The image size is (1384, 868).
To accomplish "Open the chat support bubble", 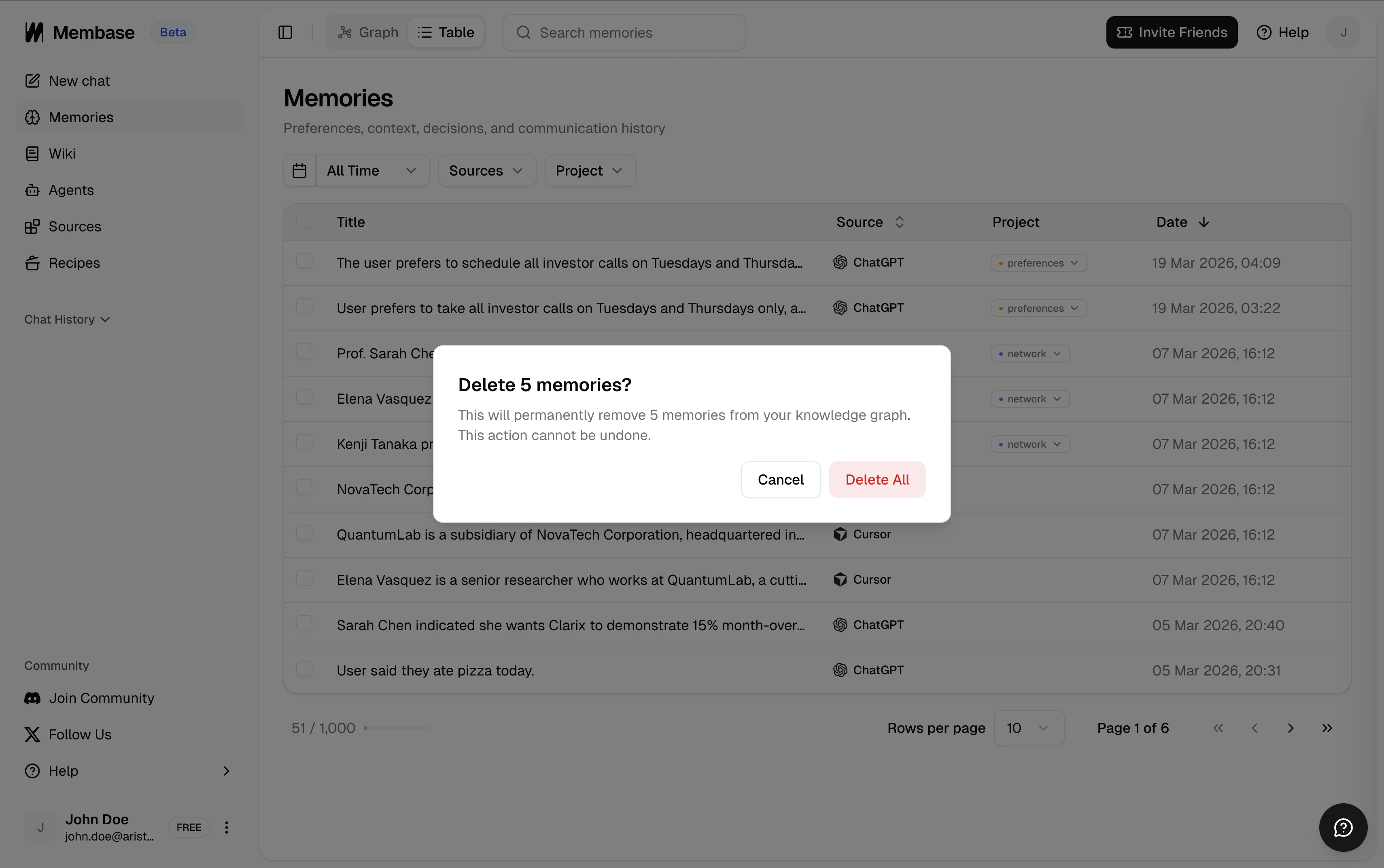I will (x=1343, y=827).
